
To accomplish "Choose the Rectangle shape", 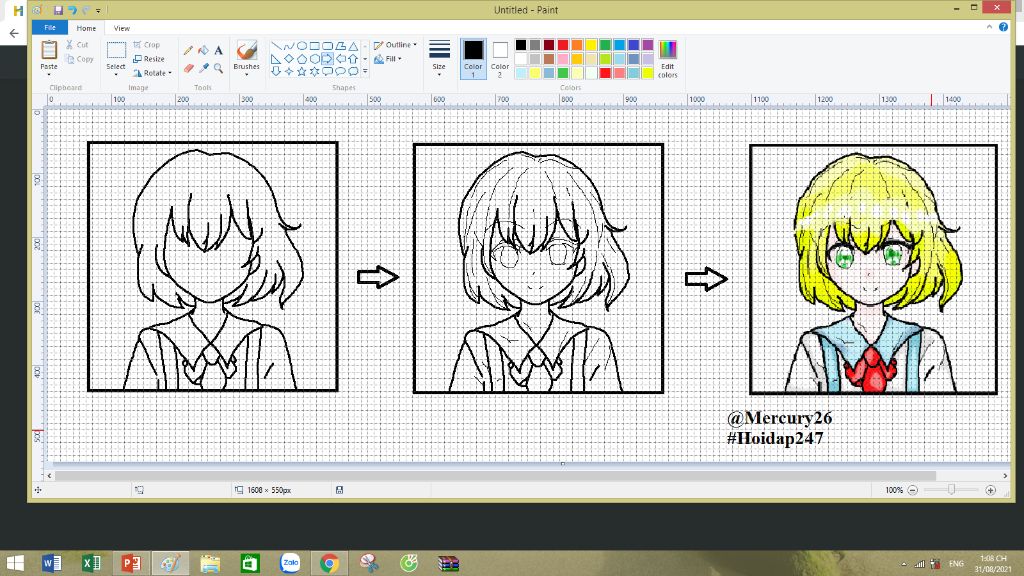I will pyautogui.click(x=315, y=46).
